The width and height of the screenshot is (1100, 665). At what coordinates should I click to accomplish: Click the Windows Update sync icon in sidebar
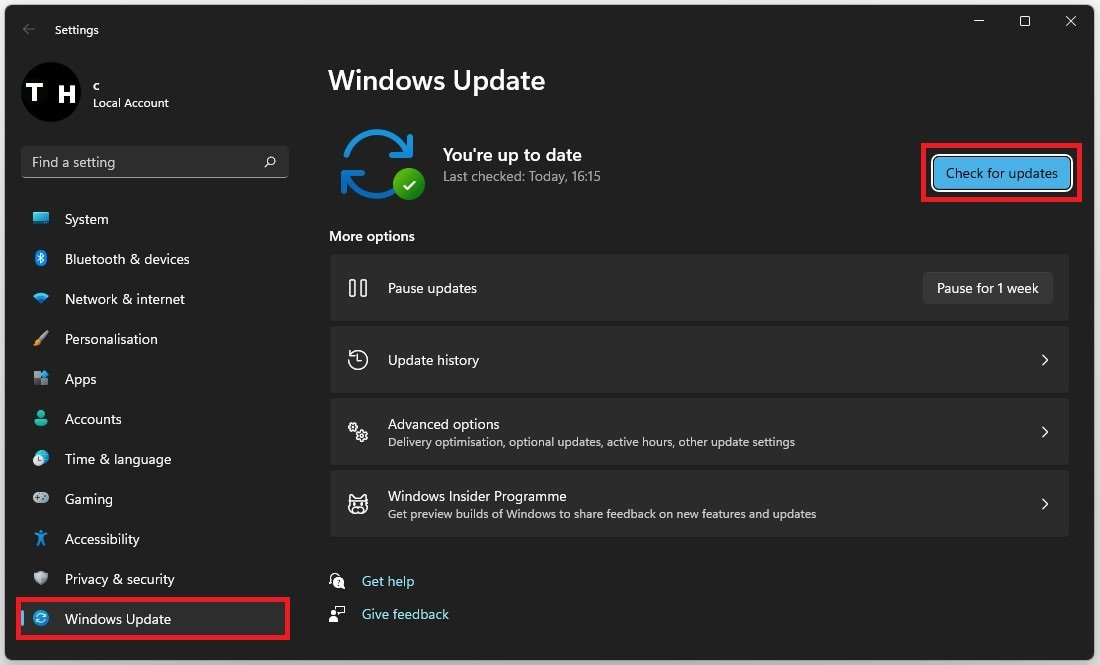[41, 618]
